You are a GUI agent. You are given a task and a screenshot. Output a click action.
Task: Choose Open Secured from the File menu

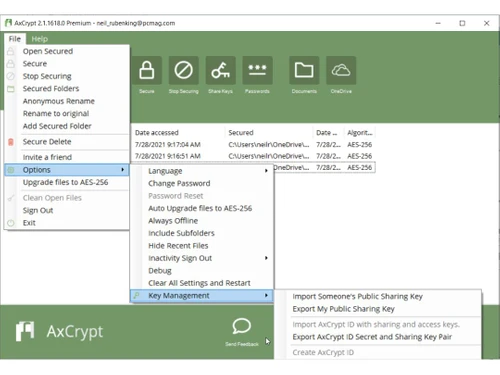[67, 51]
